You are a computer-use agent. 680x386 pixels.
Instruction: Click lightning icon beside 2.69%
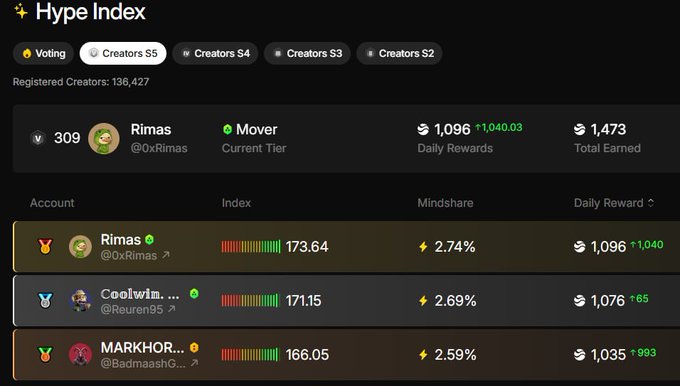pos(423,301)
